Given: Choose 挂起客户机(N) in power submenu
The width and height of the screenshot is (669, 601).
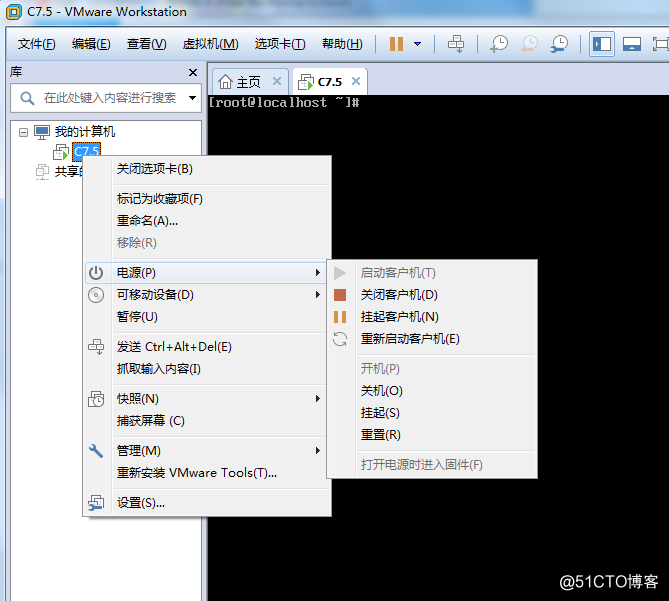Looking at the screenshot, I should 432,317.
